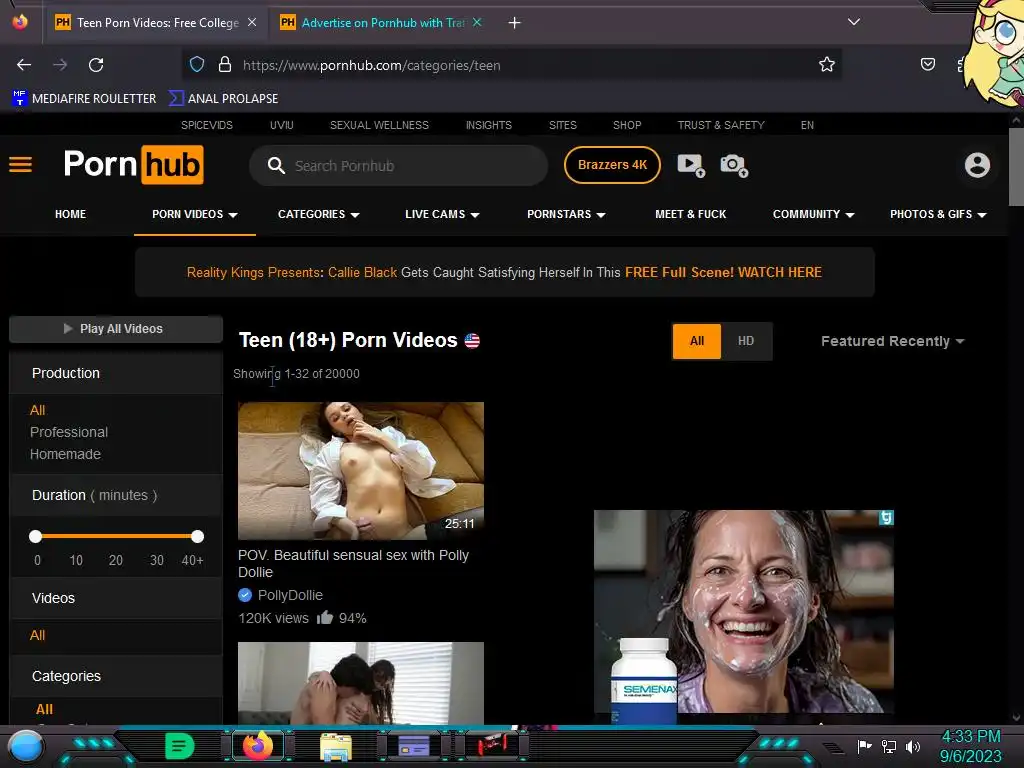The image size is (1024, 768).
Task: Go to the HOME nav item
Action: coord(71,214)
